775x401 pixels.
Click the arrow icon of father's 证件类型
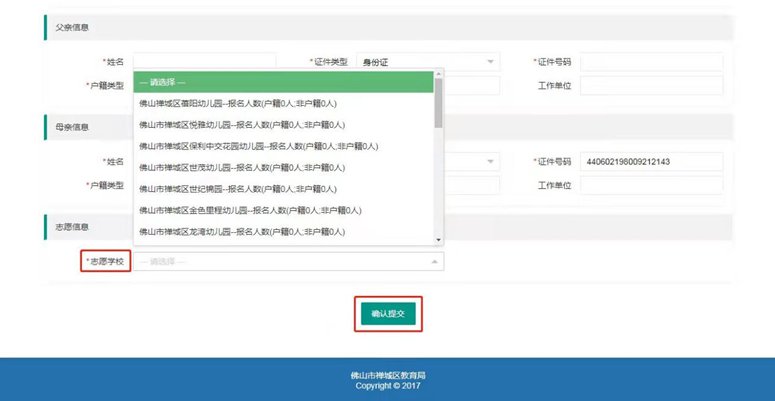click(490, 62)
